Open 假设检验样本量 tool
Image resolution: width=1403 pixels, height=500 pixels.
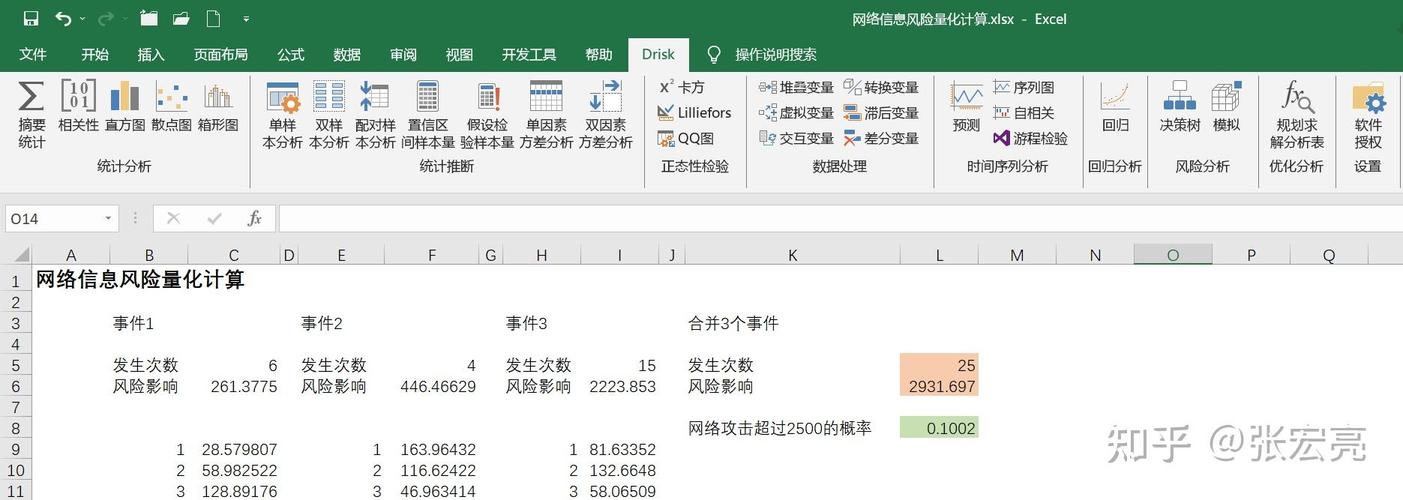tap(487, 114)
